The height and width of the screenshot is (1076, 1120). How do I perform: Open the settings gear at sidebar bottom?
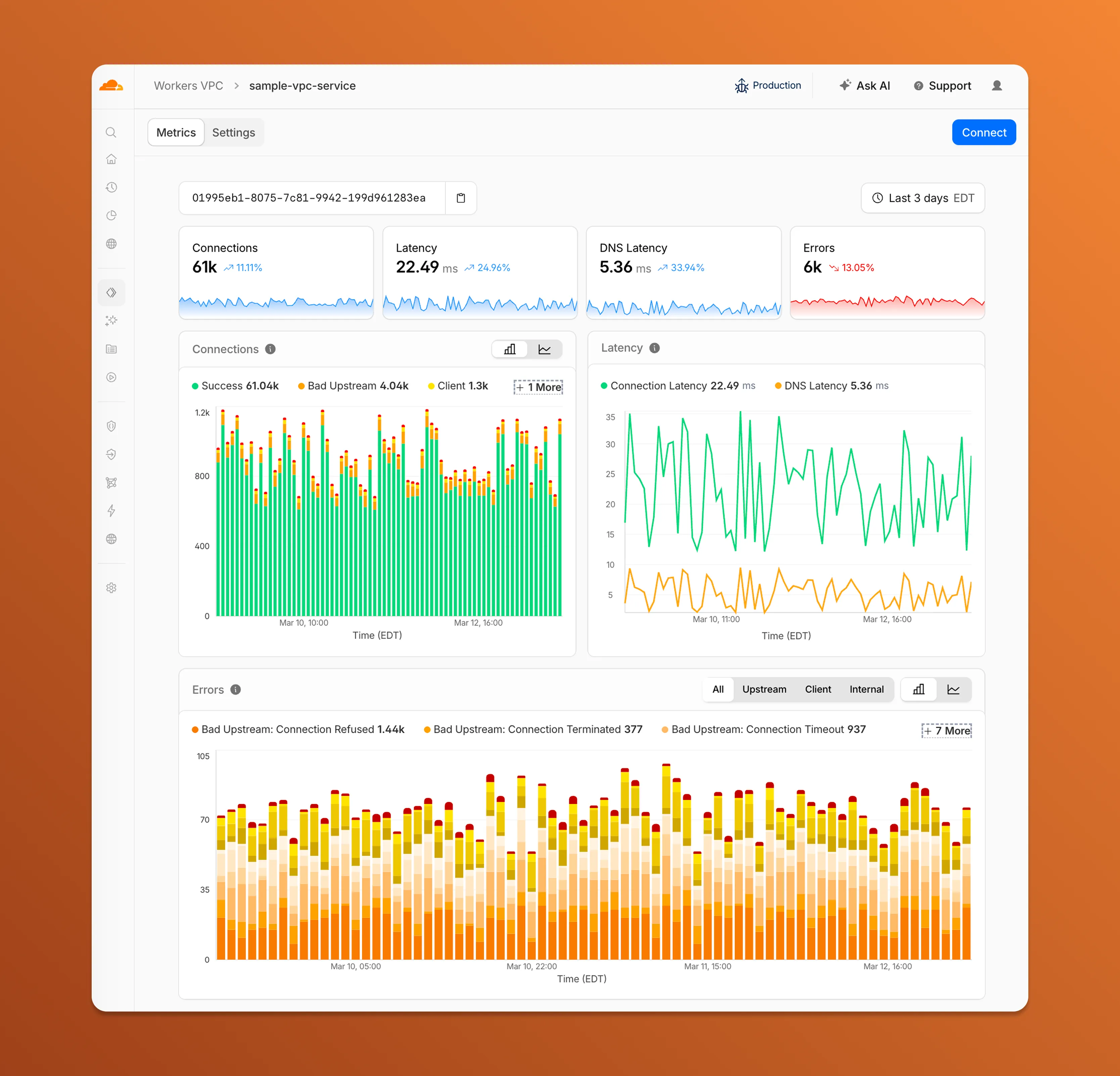pyautogui.click(x=111, y=587)
